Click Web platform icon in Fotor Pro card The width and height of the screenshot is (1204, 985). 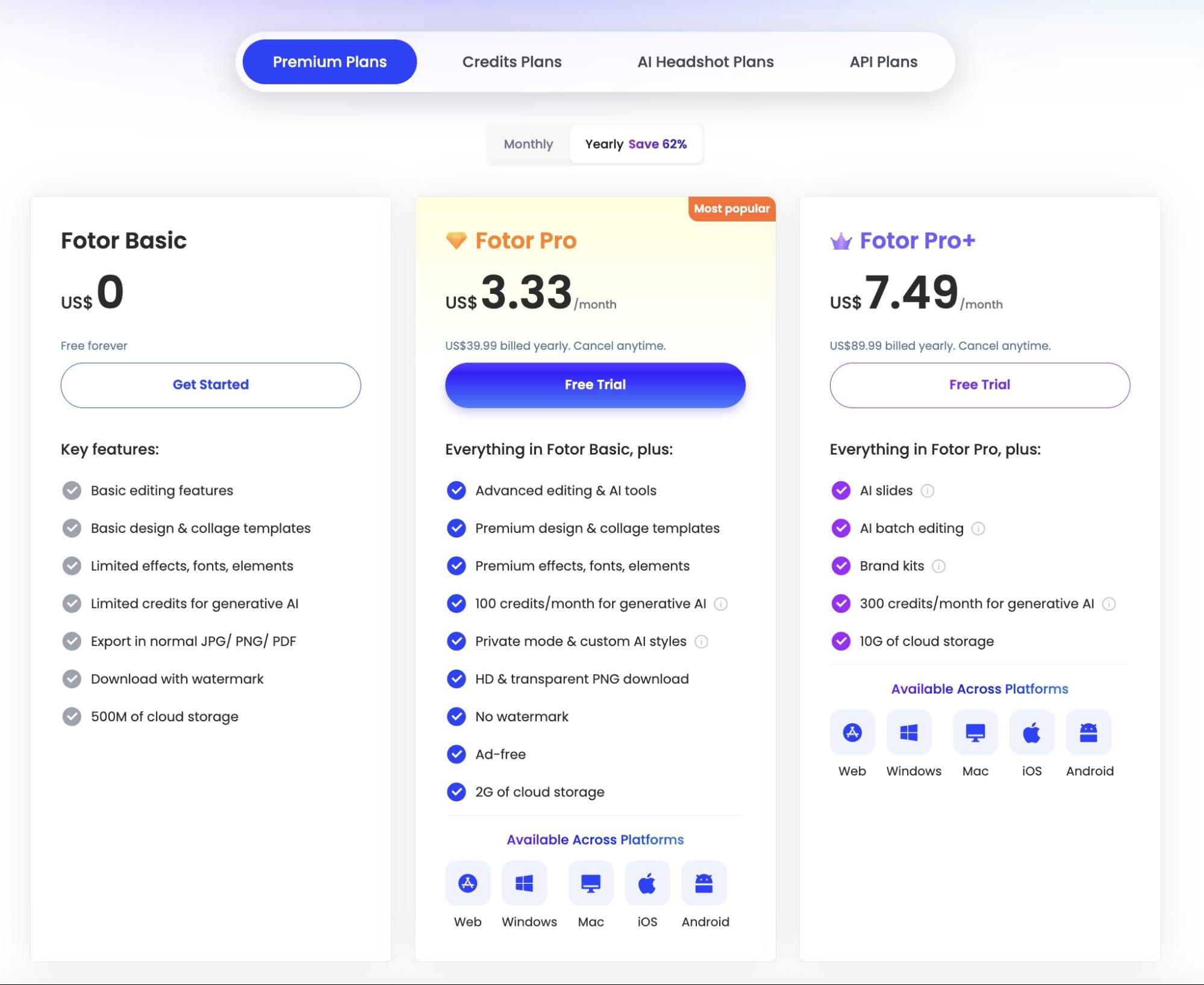(x=467, y=883)
